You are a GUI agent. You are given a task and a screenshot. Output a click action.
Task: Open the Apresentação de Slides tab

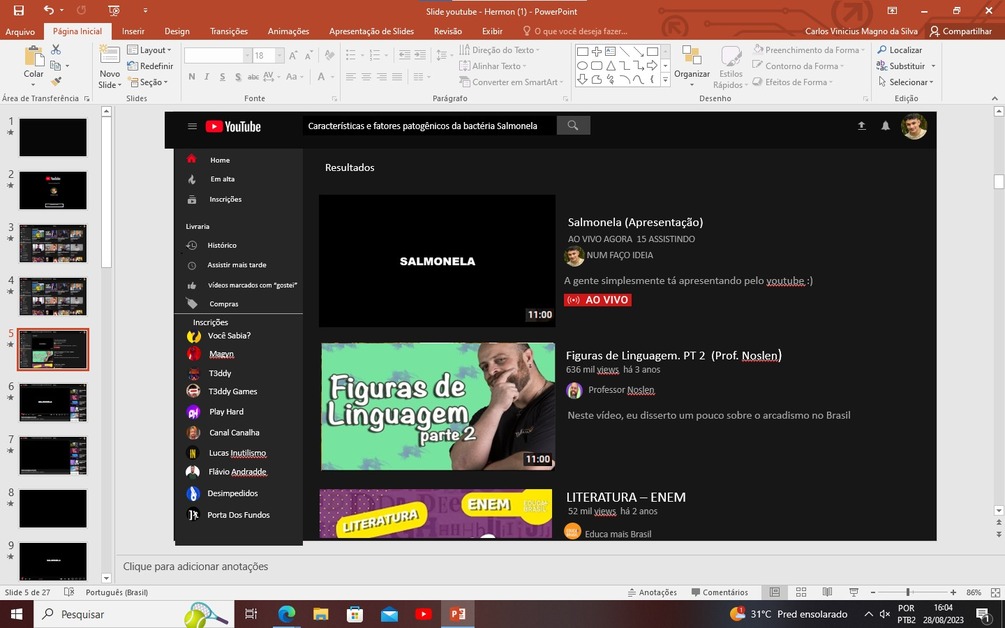(372, 31)
